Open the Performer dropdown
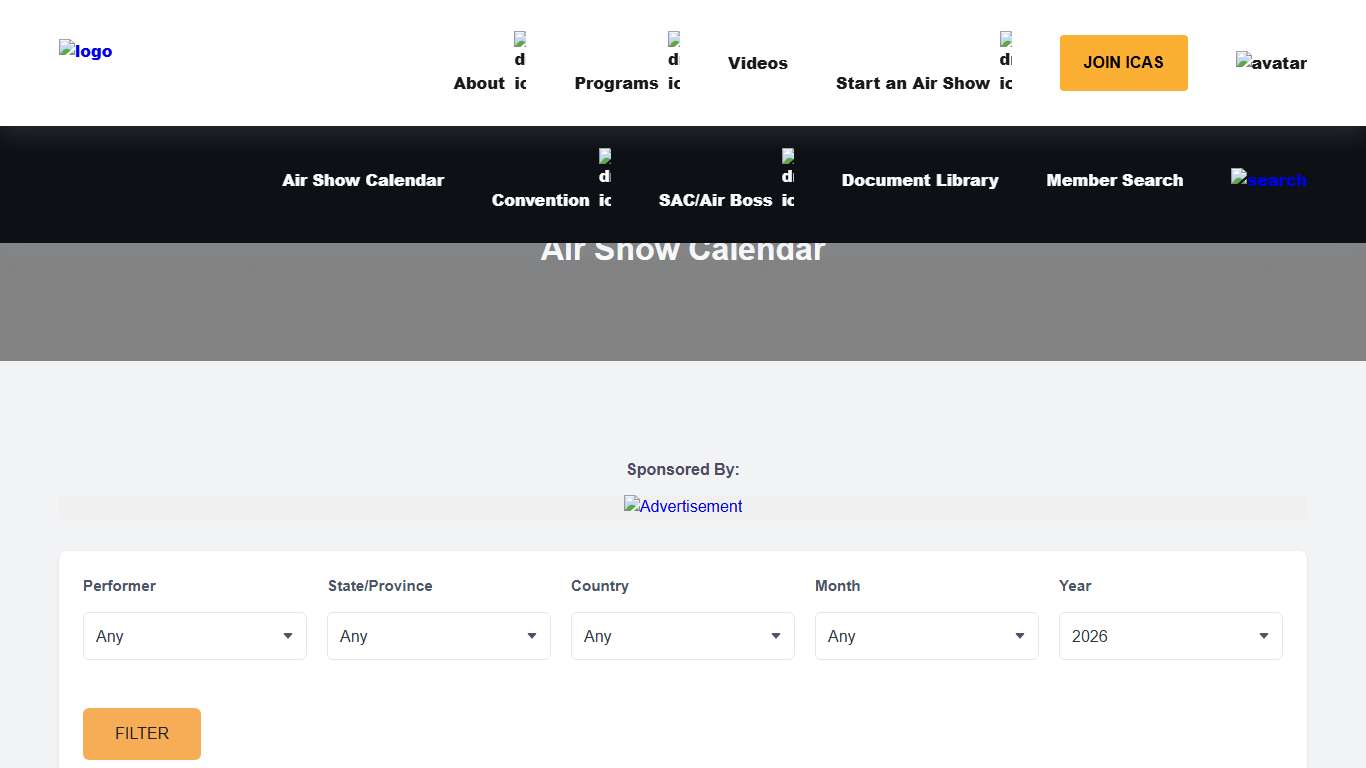The width and height of the screenshot is (1366, 768). (x=194, y=636)
